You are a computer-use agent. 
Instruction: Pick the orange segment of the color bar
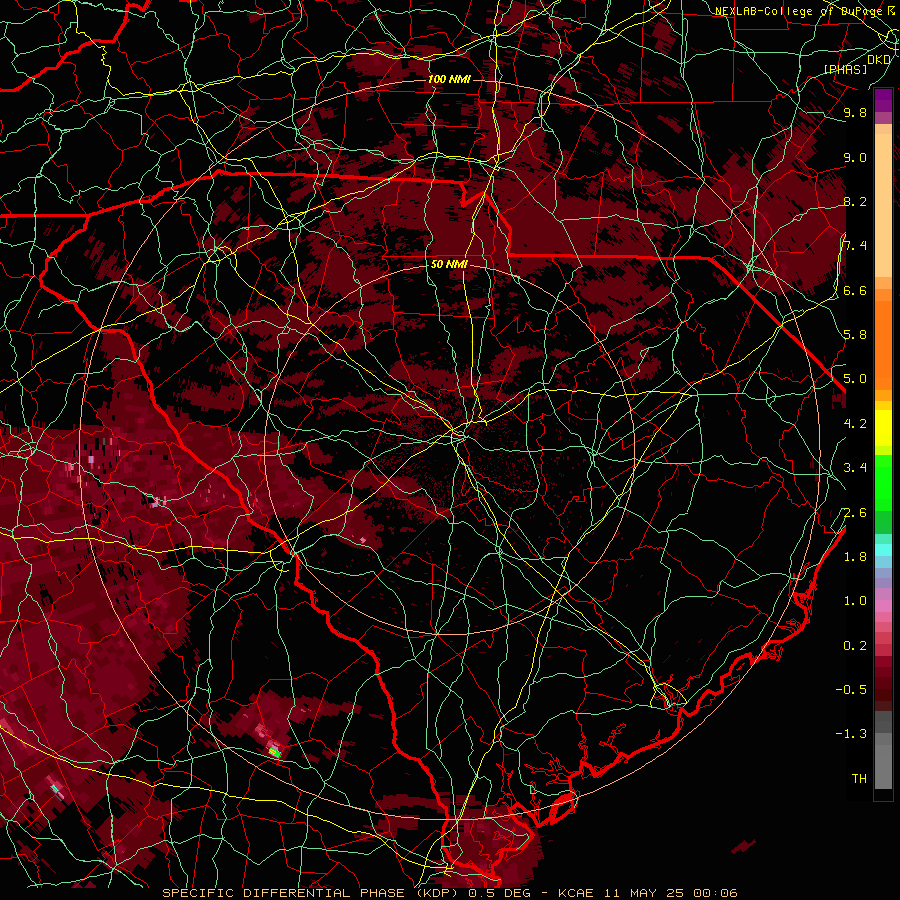[x=883, y=344]
